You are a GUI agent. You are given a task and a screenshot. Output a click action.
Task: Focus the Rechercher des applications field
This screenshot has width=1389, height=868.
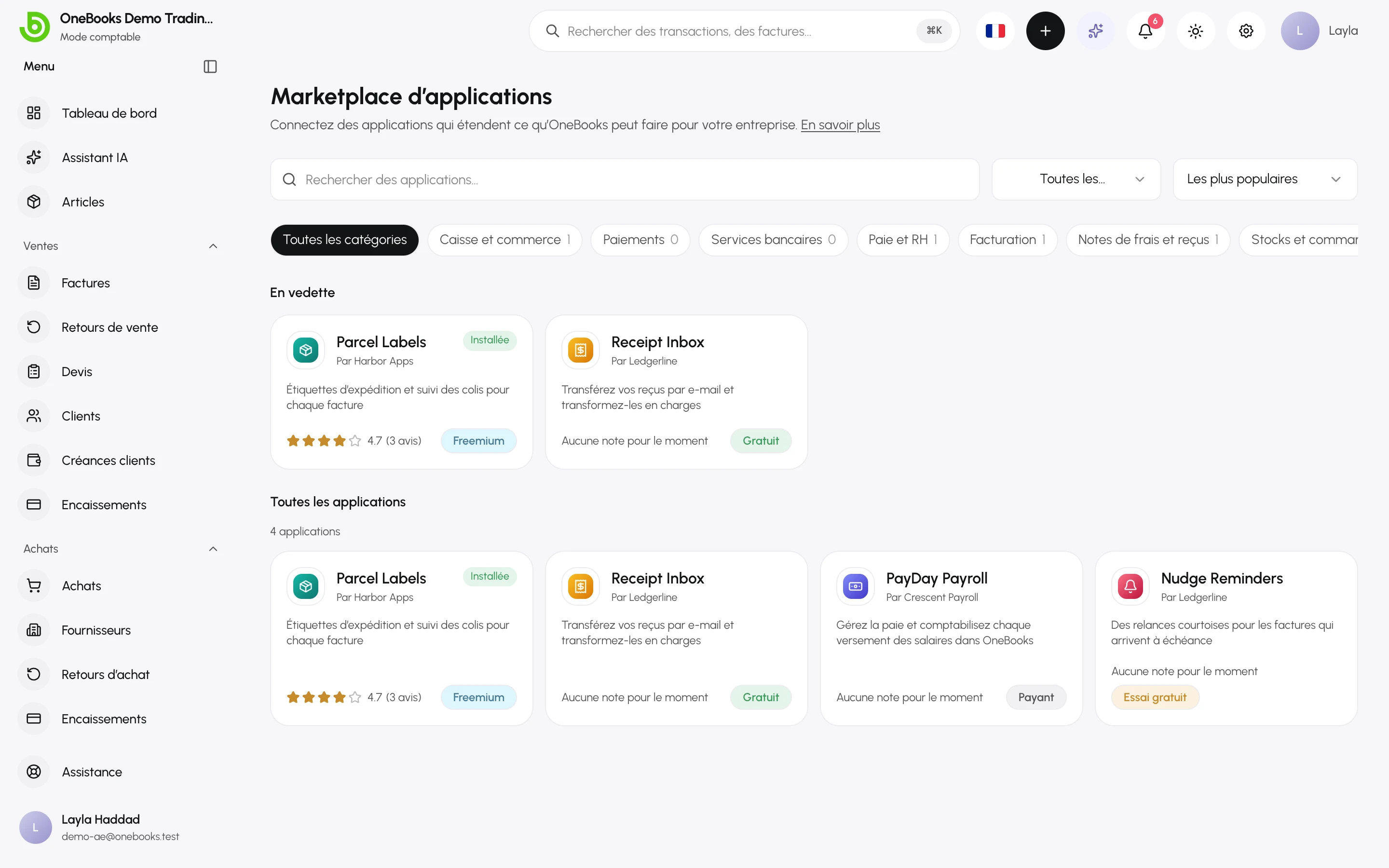(x=625, y=180)
